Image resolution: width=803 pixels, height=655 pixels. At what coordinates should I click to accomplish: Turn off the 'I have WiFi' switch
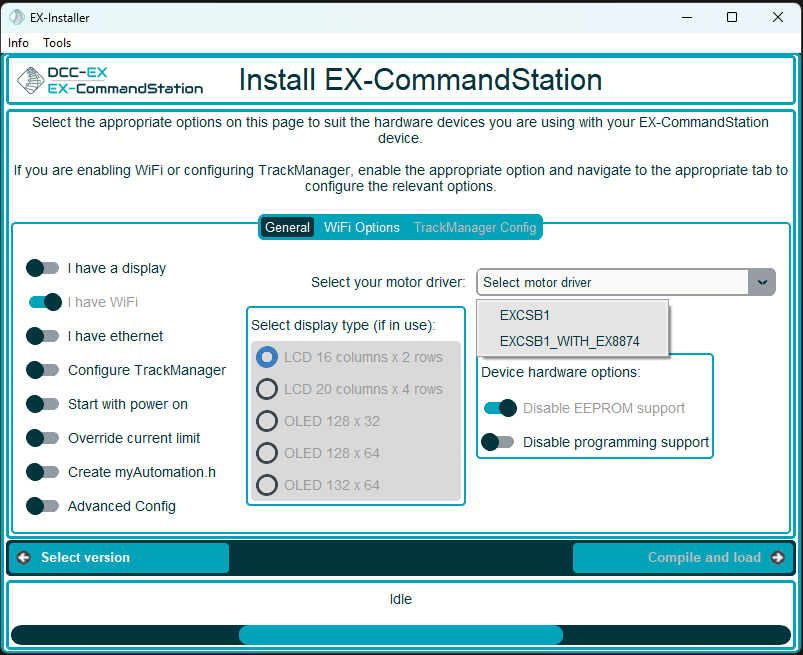[45, 302]
